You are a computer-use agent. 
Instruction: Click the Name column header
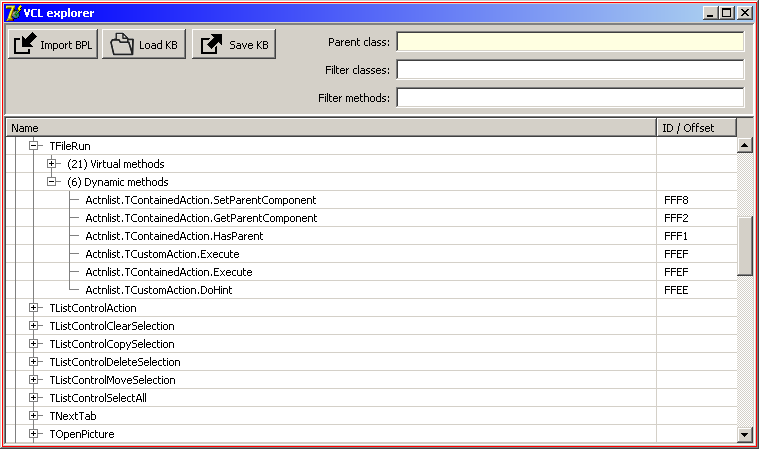(x=331, y=128)
